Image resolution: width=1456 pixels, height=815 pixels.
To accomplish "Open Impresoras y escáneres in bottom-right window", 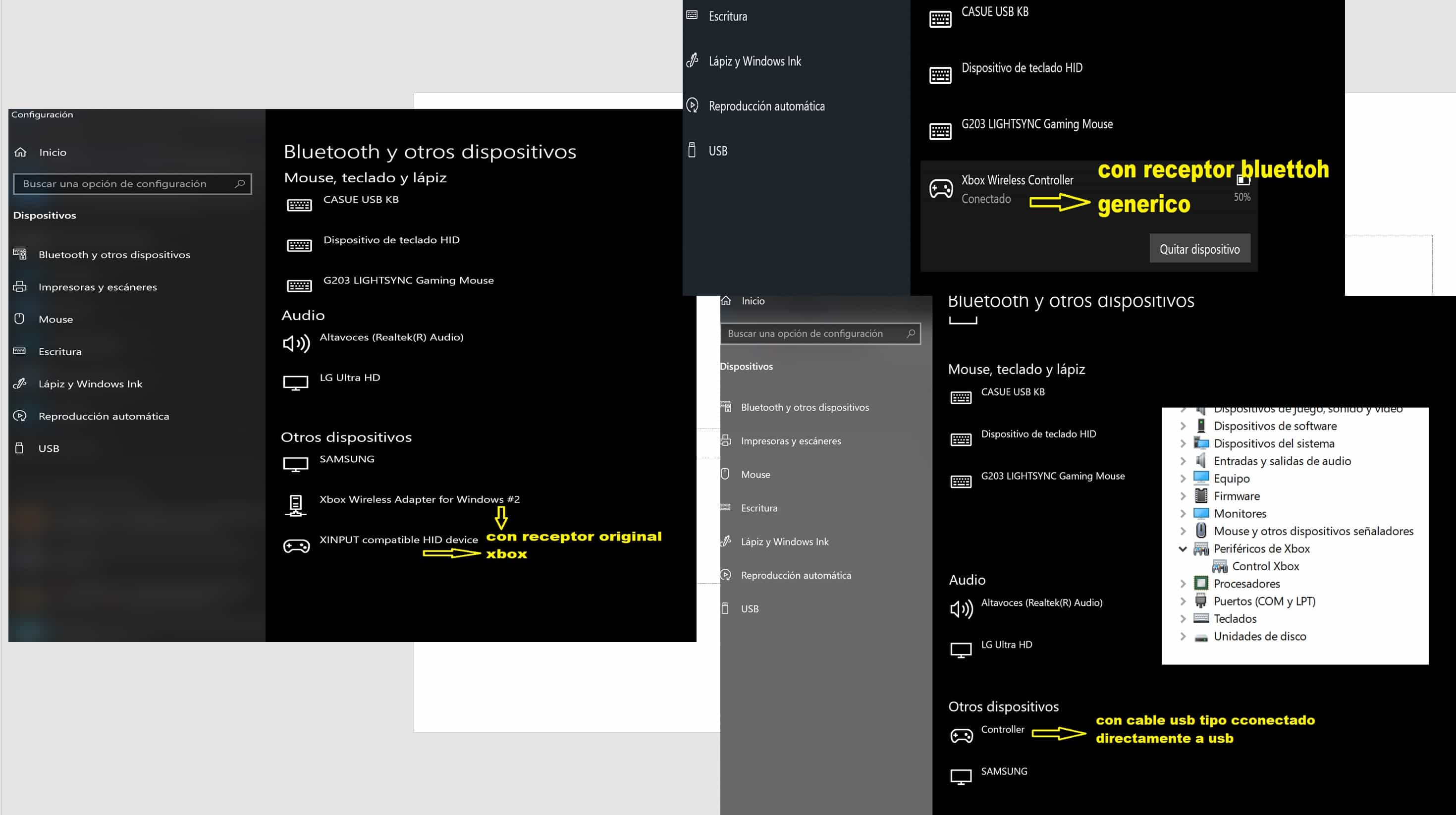I will point(791,441).
